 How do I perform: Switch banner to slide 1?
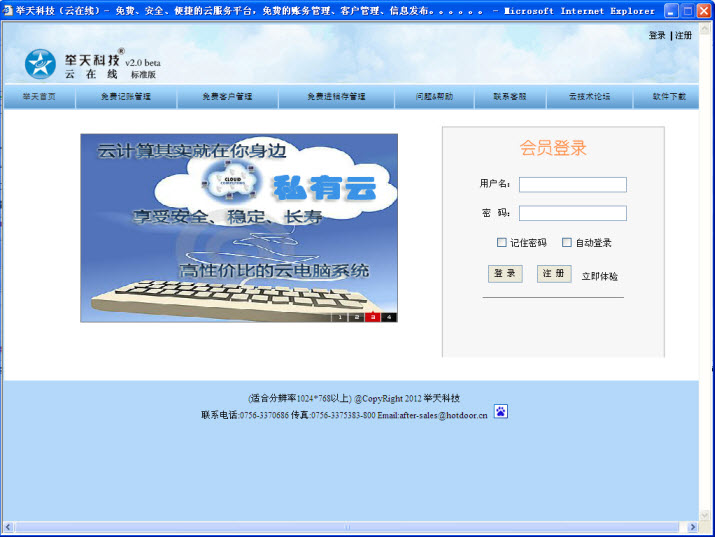[x=340, y=317]
